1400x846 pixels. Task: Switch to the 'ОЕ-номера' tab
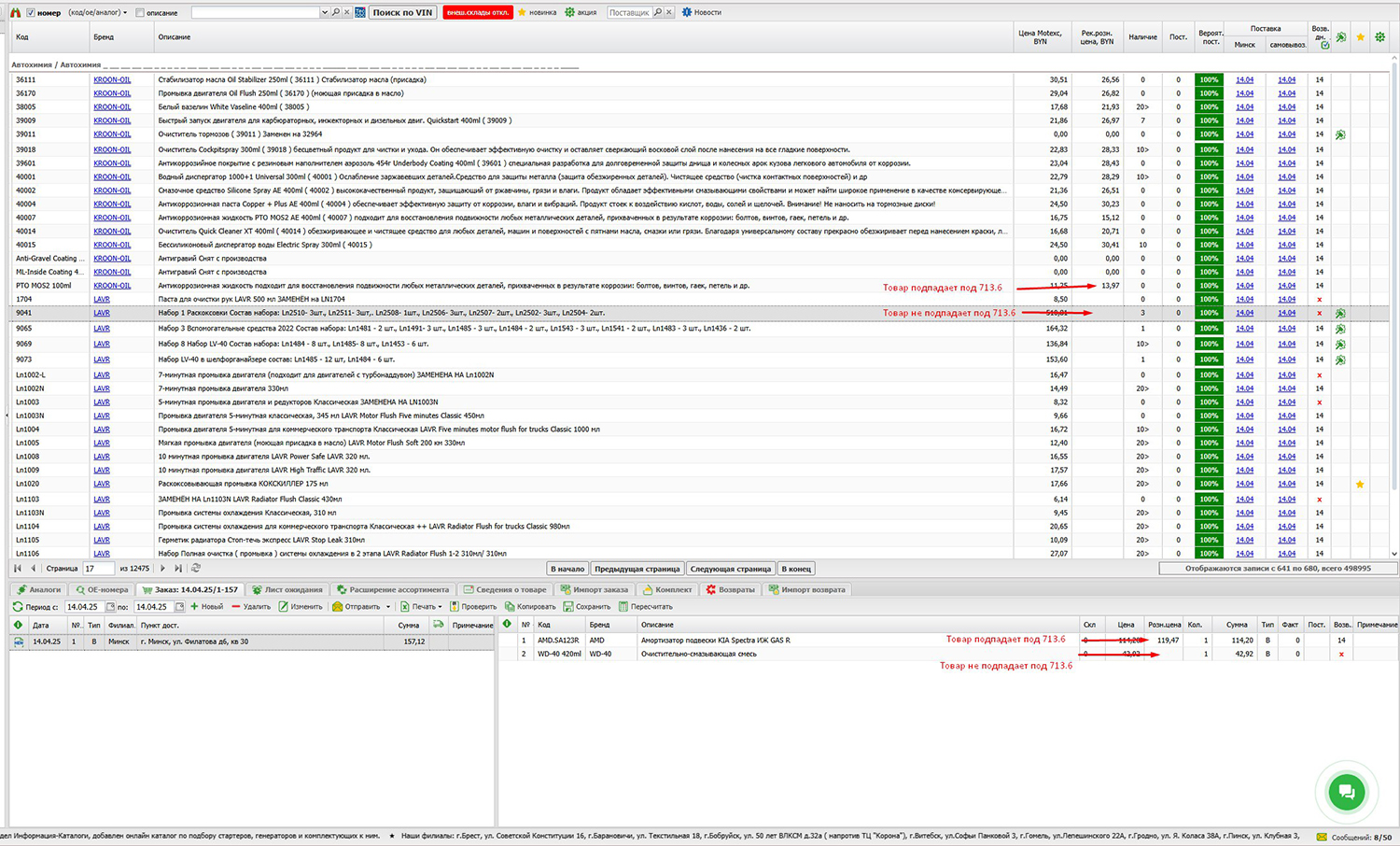(102, 589)
